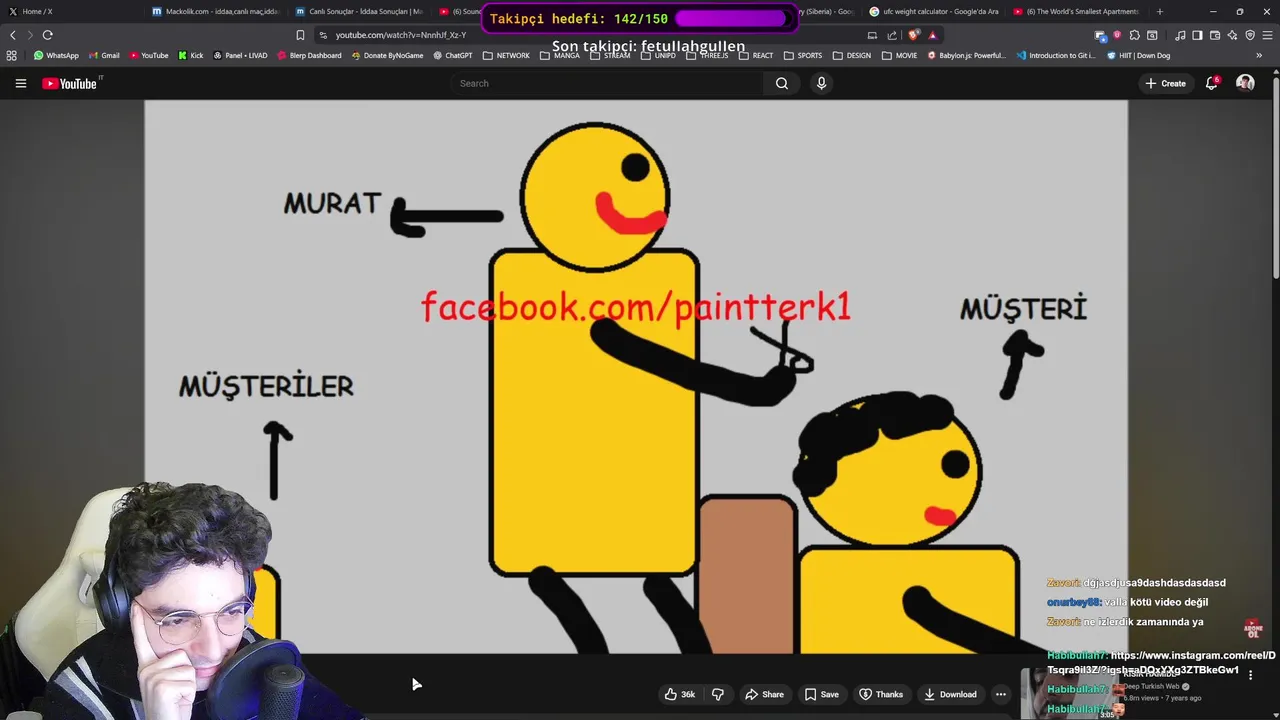Click the Save button

pyautogui.click(x=821, y=694)
